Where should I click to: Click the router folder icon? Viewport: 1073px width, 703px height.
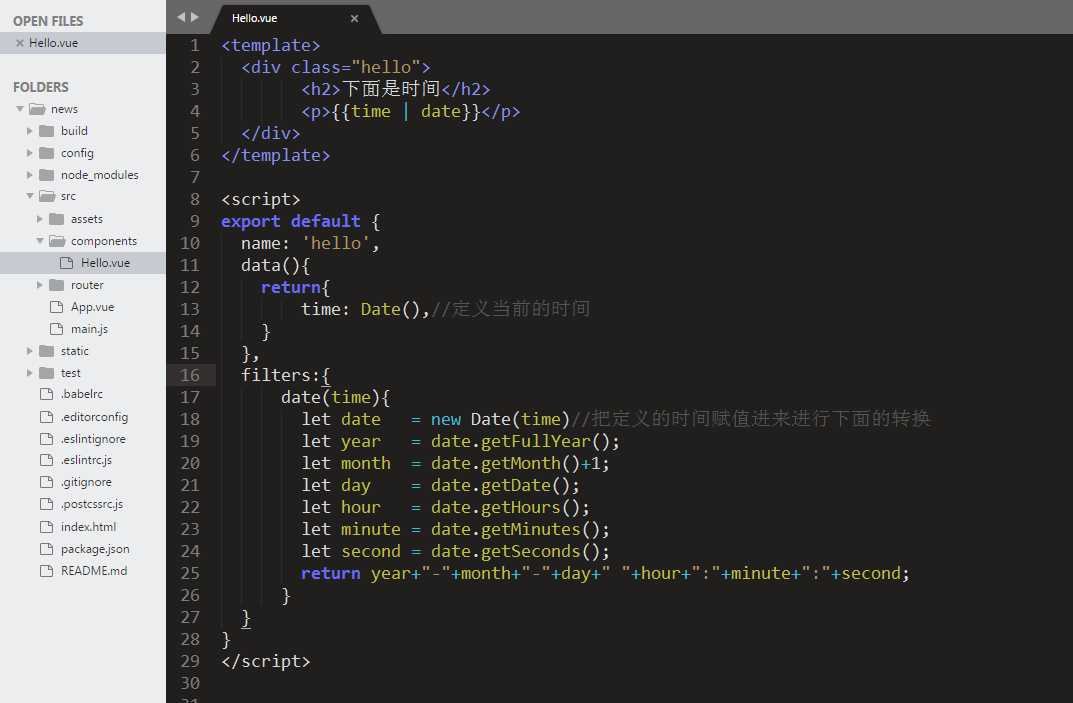click(x=57, y=285)
